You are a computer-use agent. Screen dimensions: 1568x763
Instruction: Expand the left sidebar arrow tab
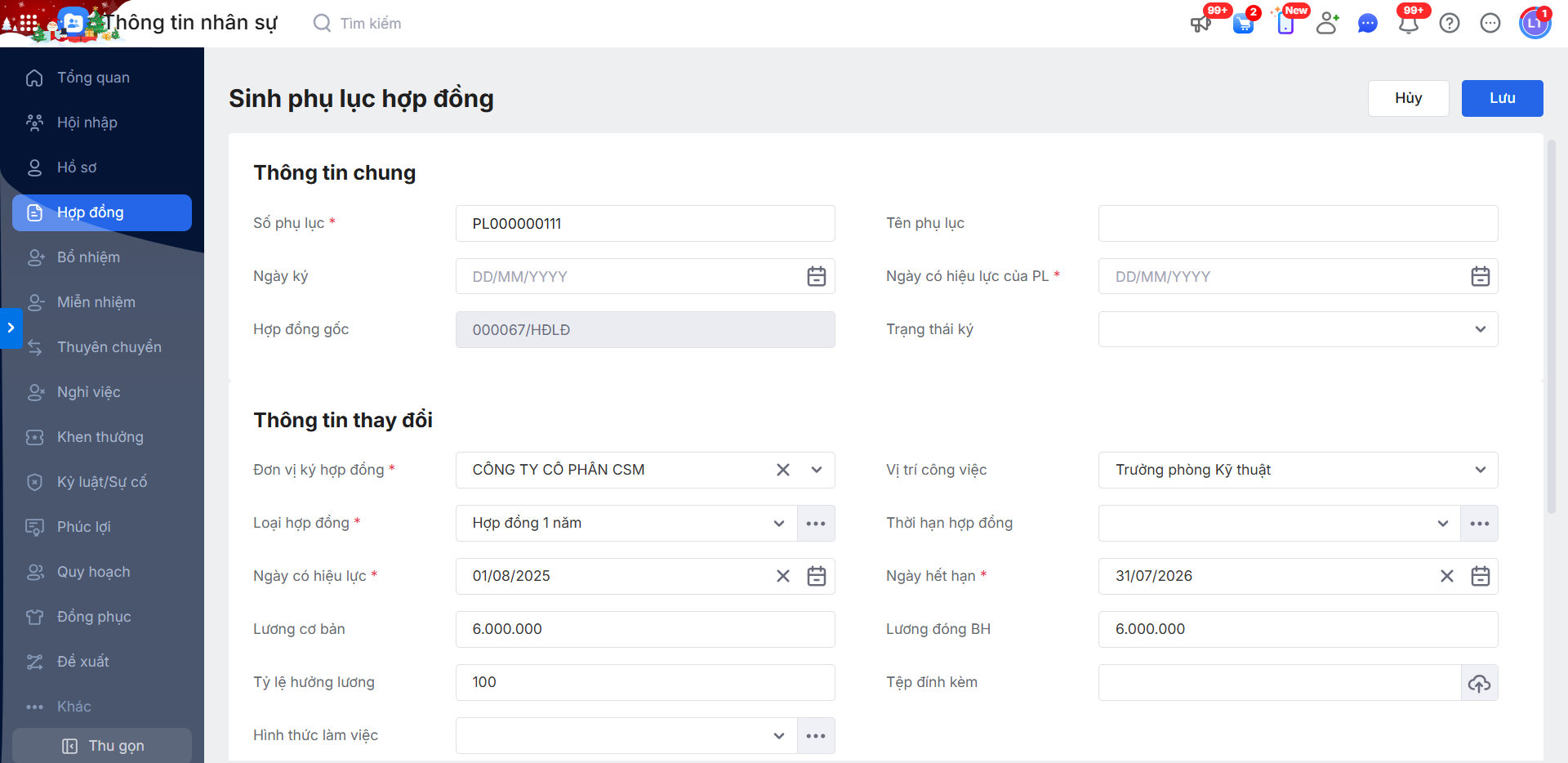[11, 328]
